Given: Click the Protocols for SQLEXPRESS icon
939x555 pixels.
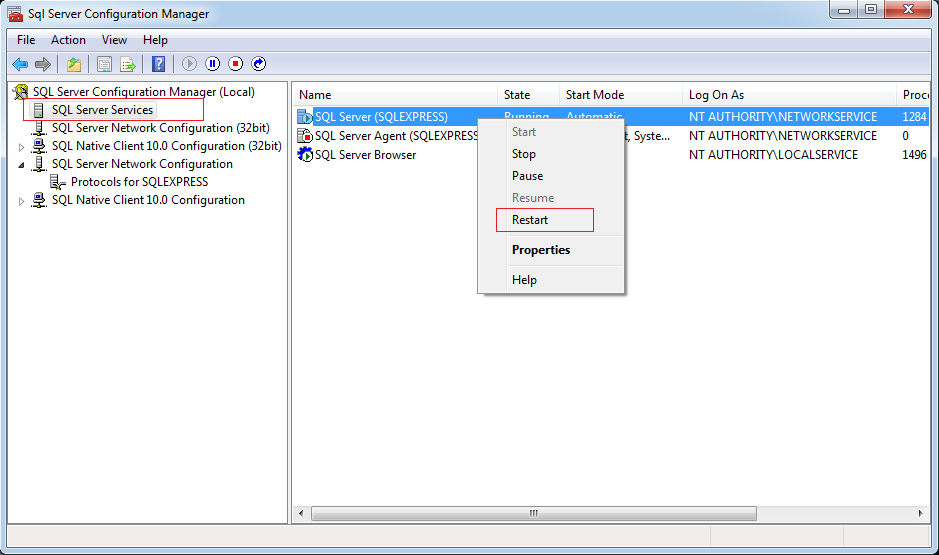Looking at the screenshot, I should click(x=57, y=182).
